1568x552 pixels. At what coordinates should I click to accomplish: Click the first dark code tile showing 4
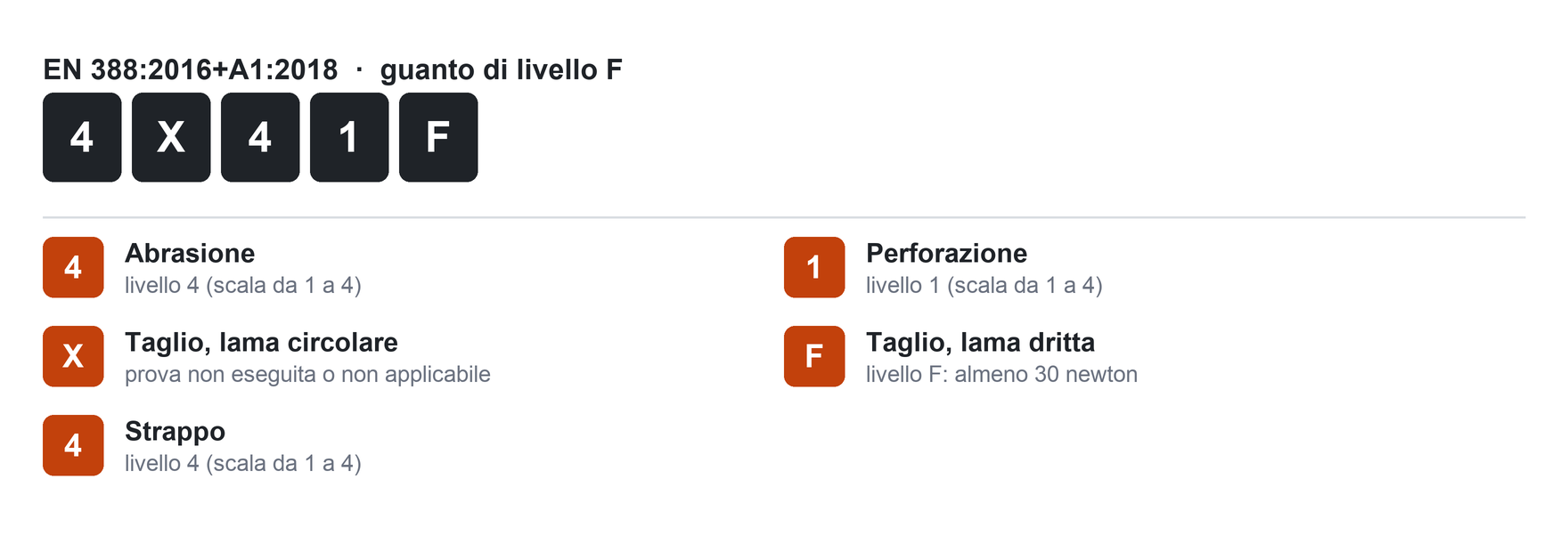[82, 137]
